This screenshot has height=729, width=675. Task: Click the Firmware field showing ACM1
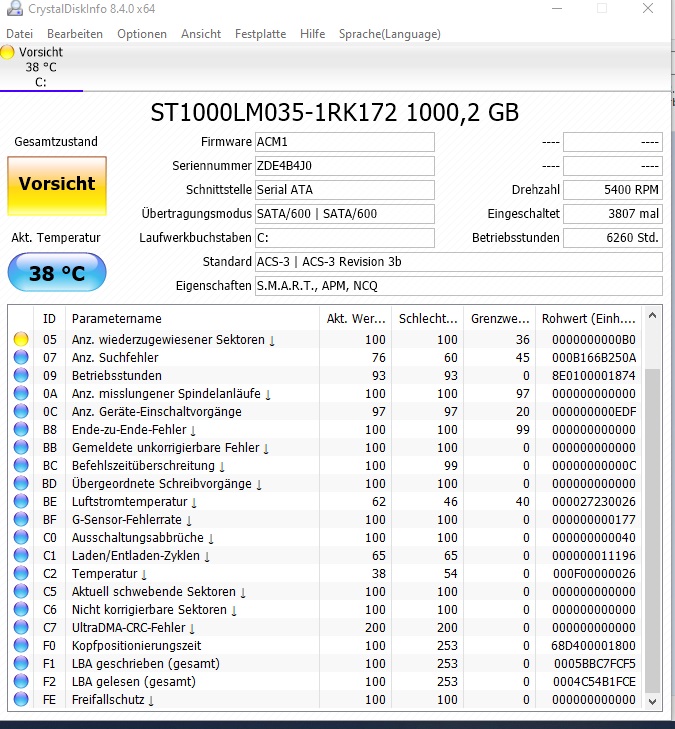point(344,142)
